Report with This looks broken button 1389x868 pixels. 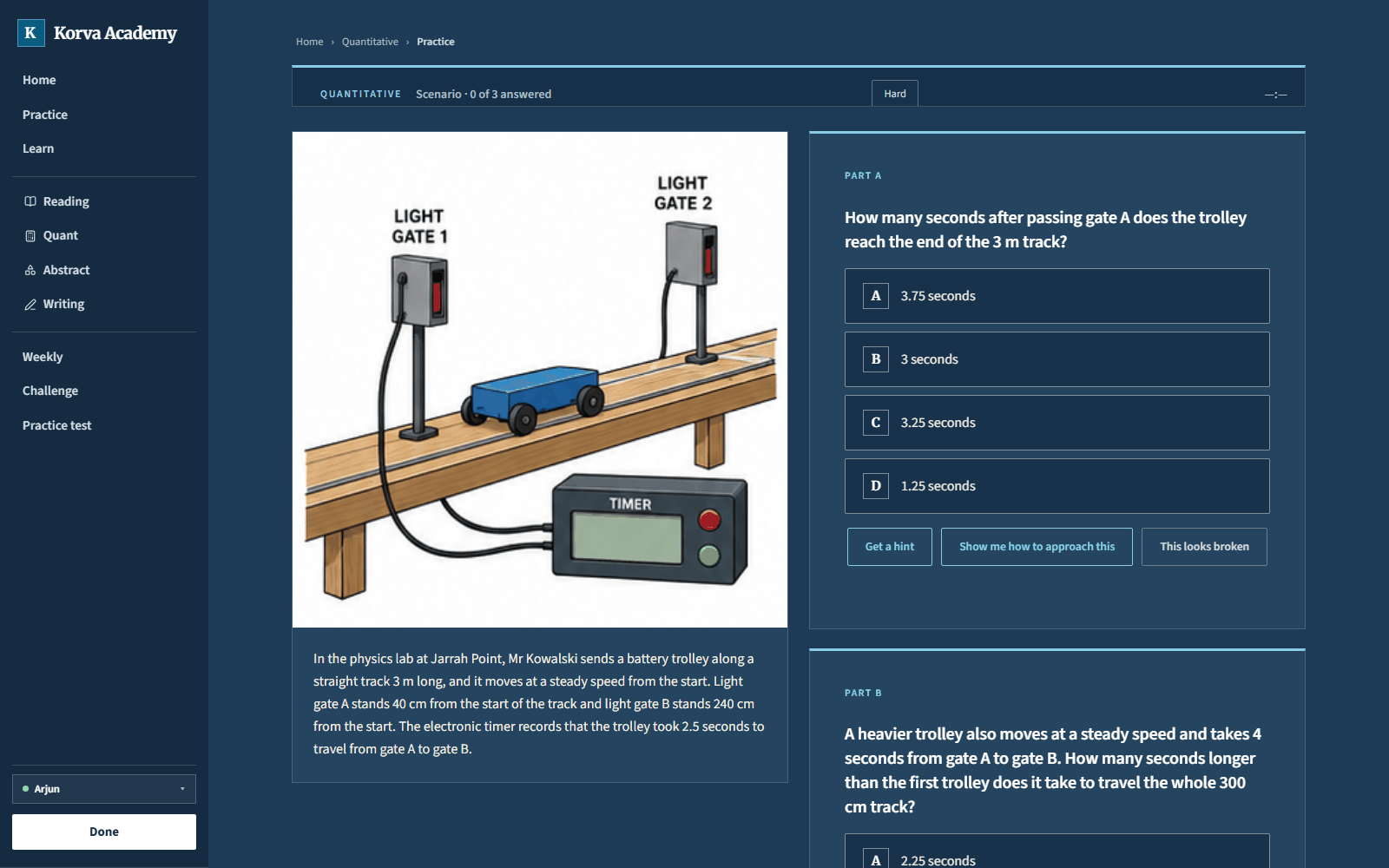tap(1204, 547)
